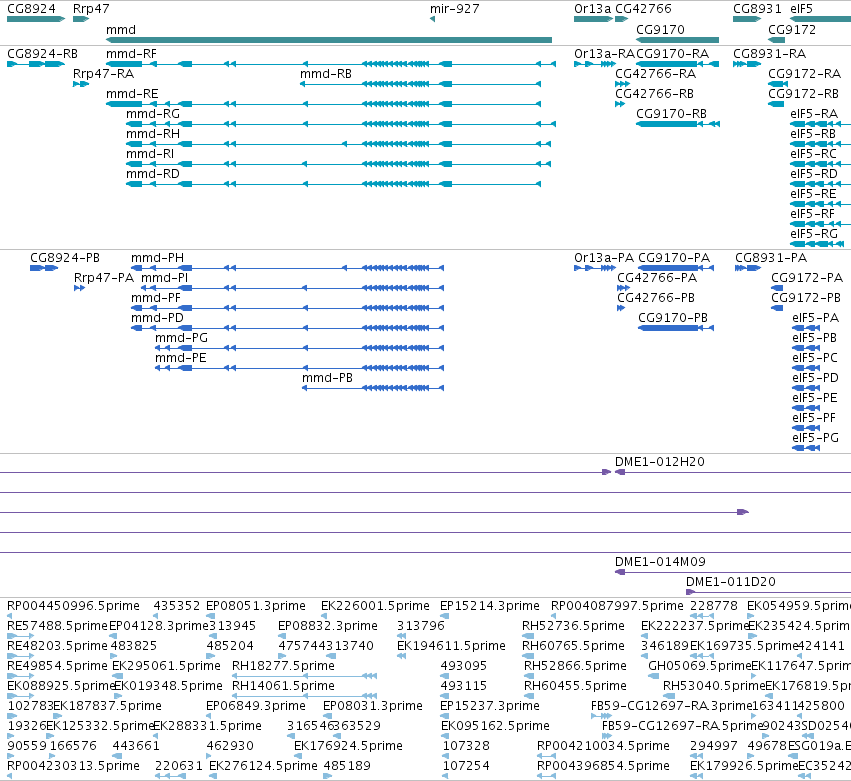This screenshot has width=851, height=781.
Task: Click the RH14061.5prime EST label
Action: 283,685
